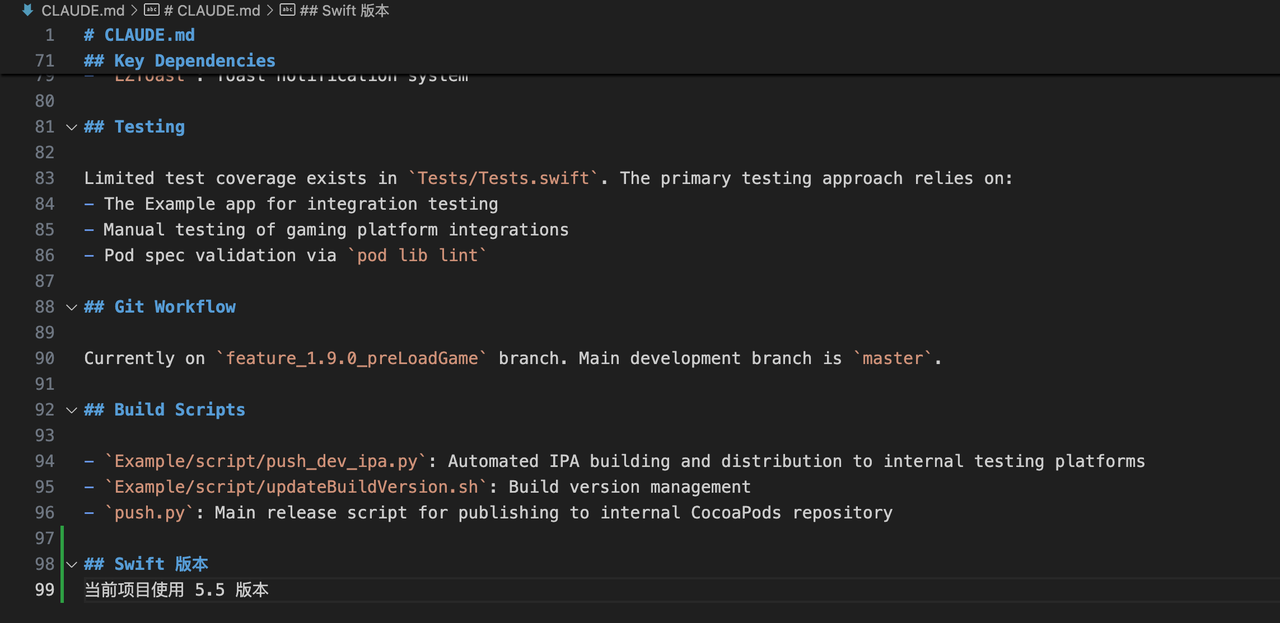This screenshot has width=1280, height=623.
Task: Click the `pod lib lint` inline code
Action: pos(417,255)
